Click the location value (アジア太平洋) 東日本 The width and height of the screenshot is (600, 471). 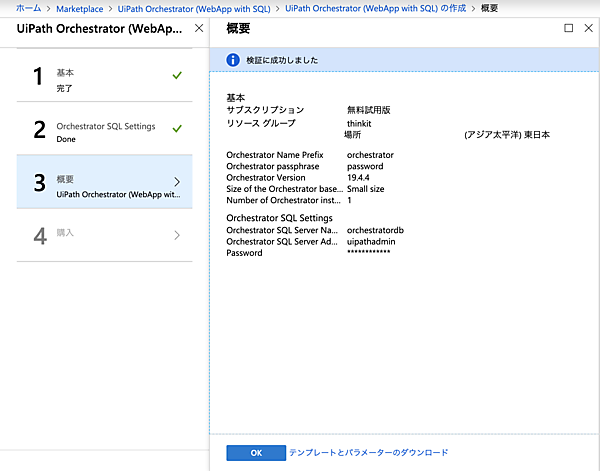pos(507,135)
